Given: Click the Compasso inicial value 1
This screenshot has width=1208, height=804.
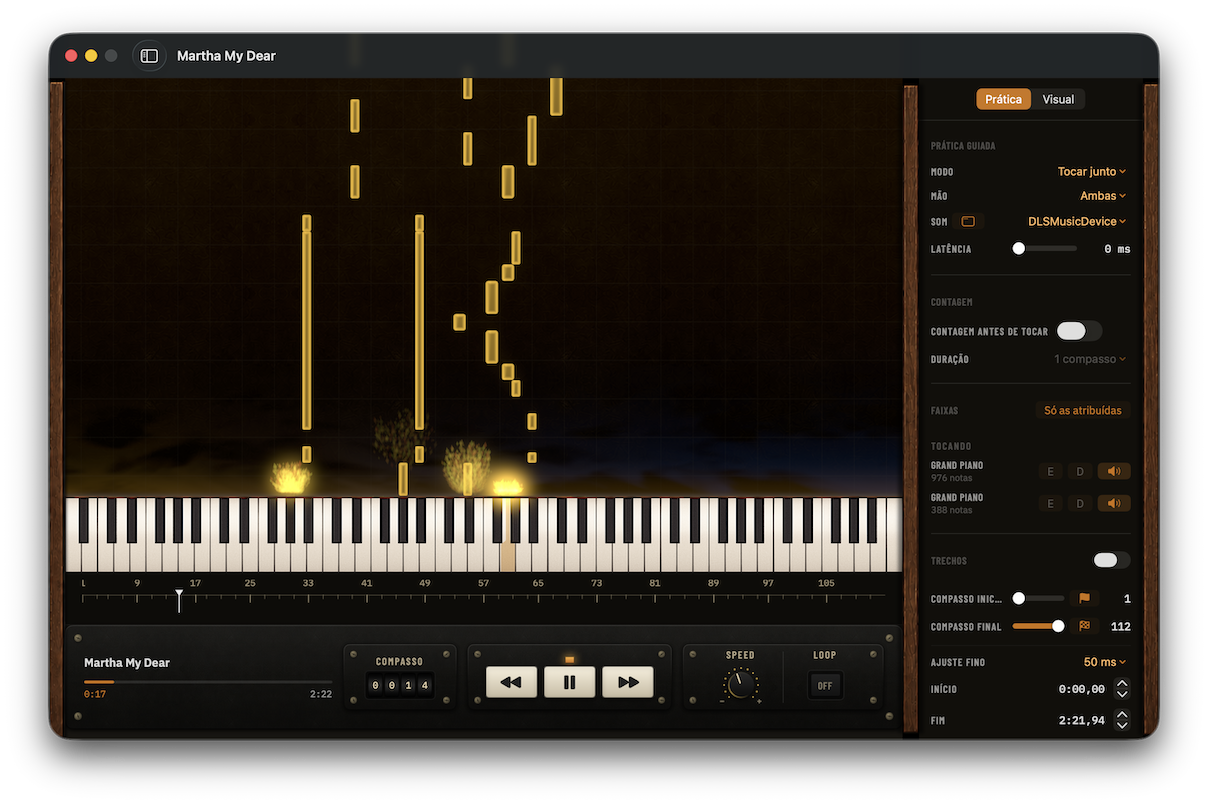Looking at the screenshot, I should tap(1127, 599).
